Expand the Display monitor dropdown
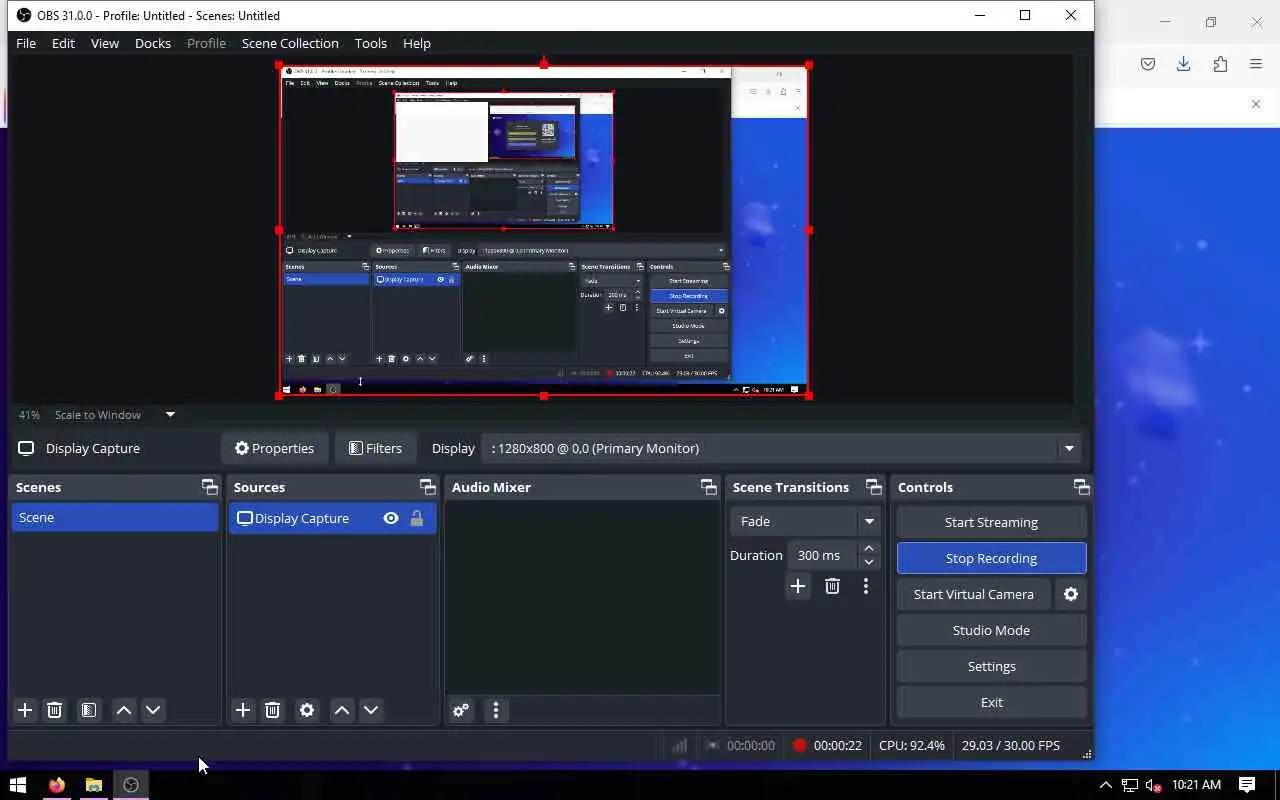The width and height of the screenshot is (1280, 800). click(1069, 448)
